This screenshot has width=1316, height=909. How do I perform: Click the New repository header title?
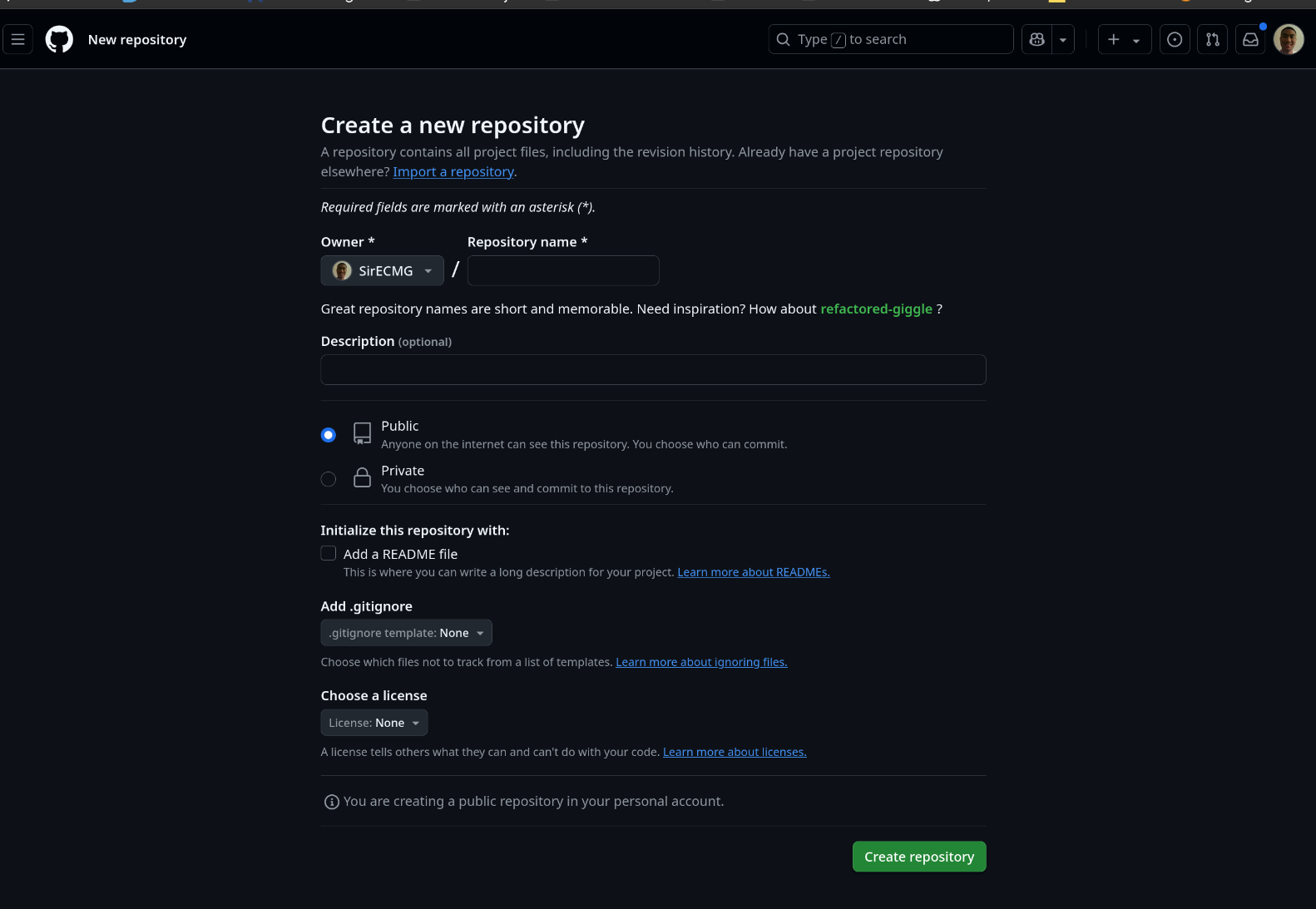coord(137,39)
